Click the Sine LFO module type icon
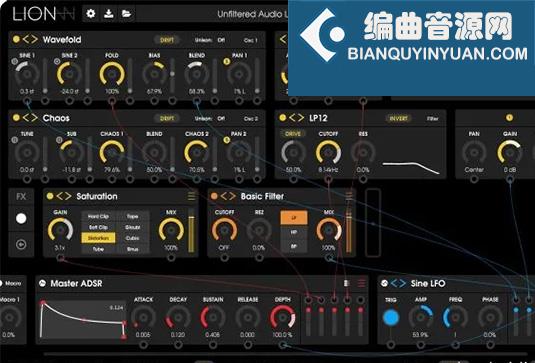Screen dimensions: 535x363 [384, 283]
